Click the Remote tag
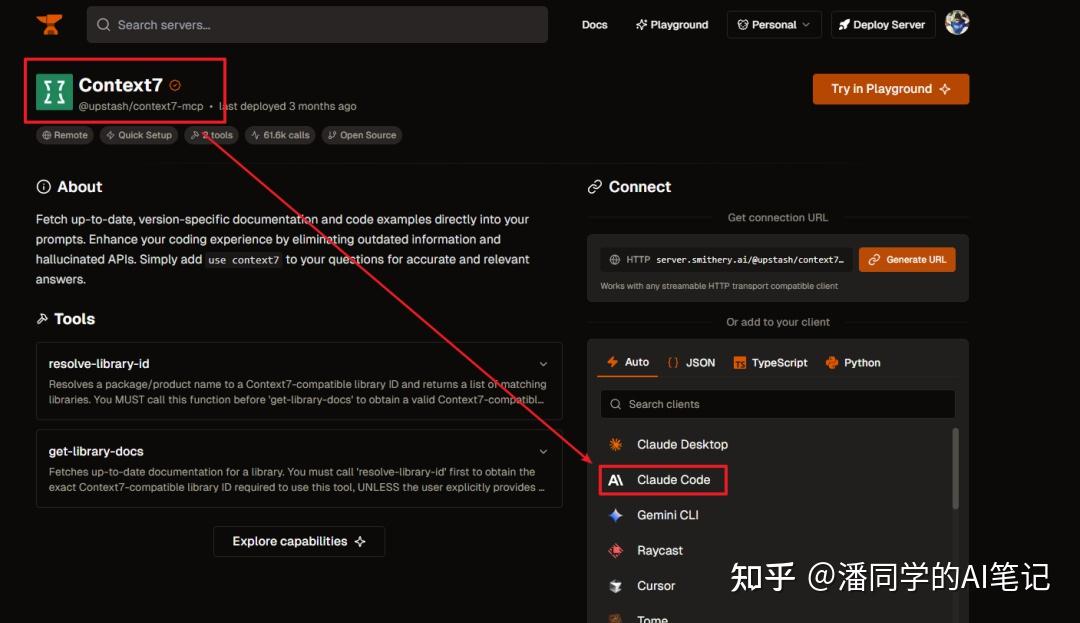 pos(65,135)
